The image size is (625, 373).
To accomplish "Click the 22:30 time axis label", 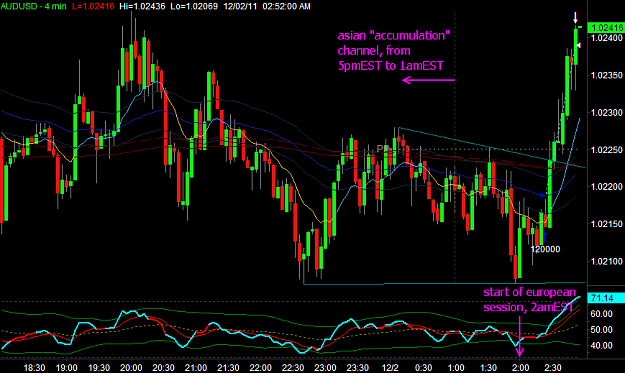I will point(293,367).
